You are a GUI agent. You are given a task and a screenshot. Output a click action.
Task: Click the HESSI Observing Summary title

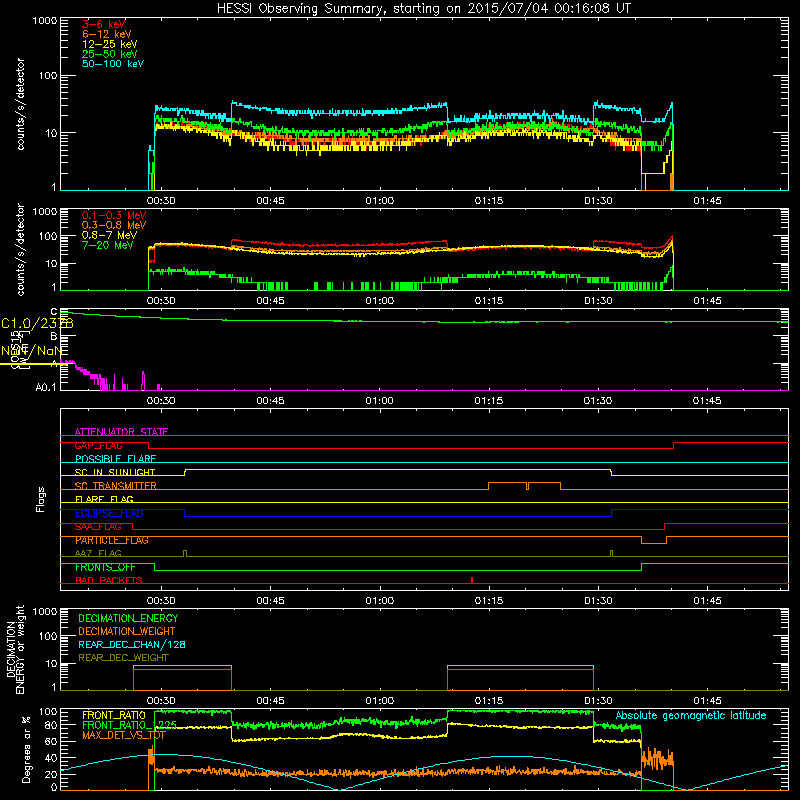[x=423, y=9]
